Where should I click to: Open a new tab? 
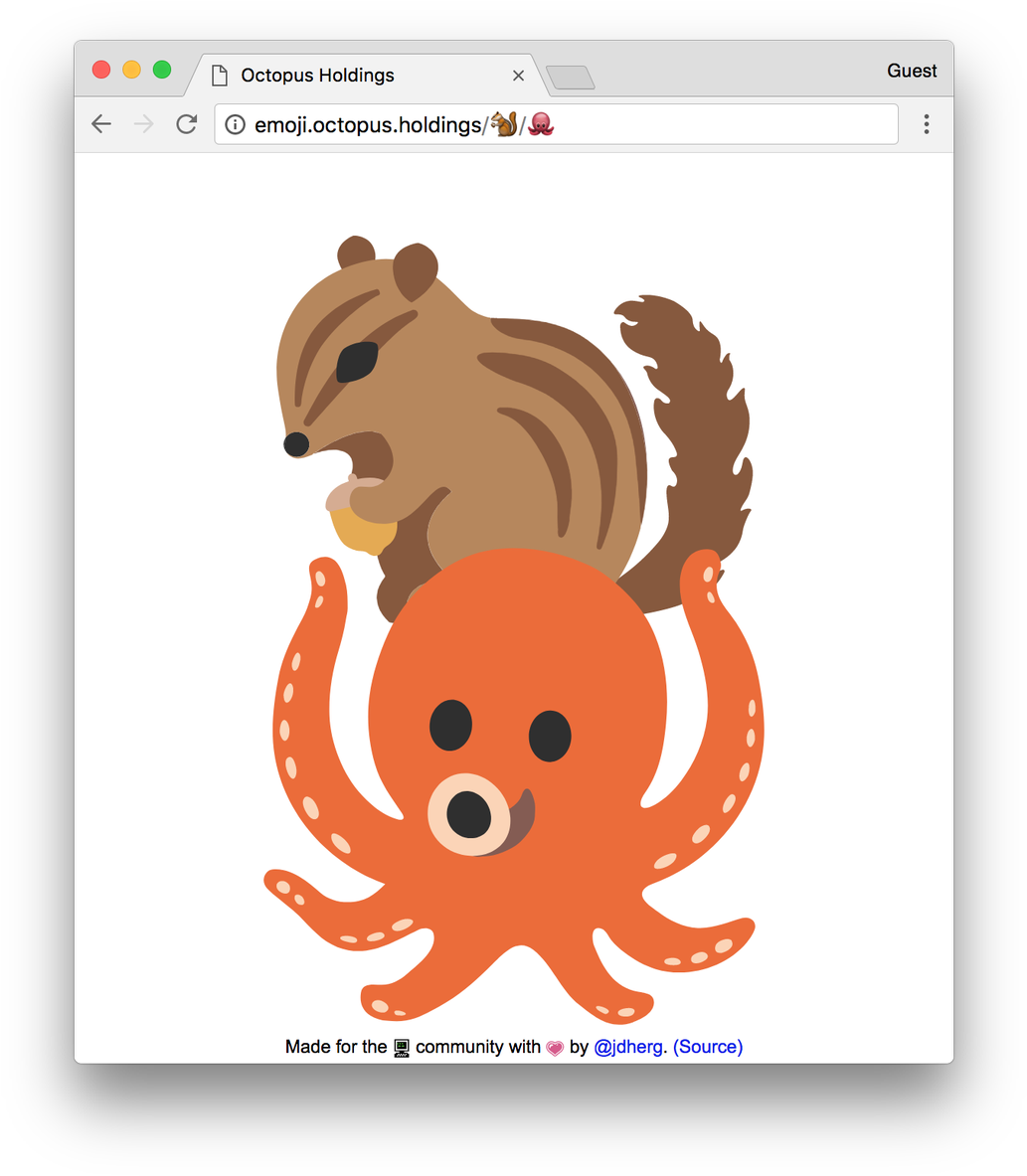(x=570, y=78)
